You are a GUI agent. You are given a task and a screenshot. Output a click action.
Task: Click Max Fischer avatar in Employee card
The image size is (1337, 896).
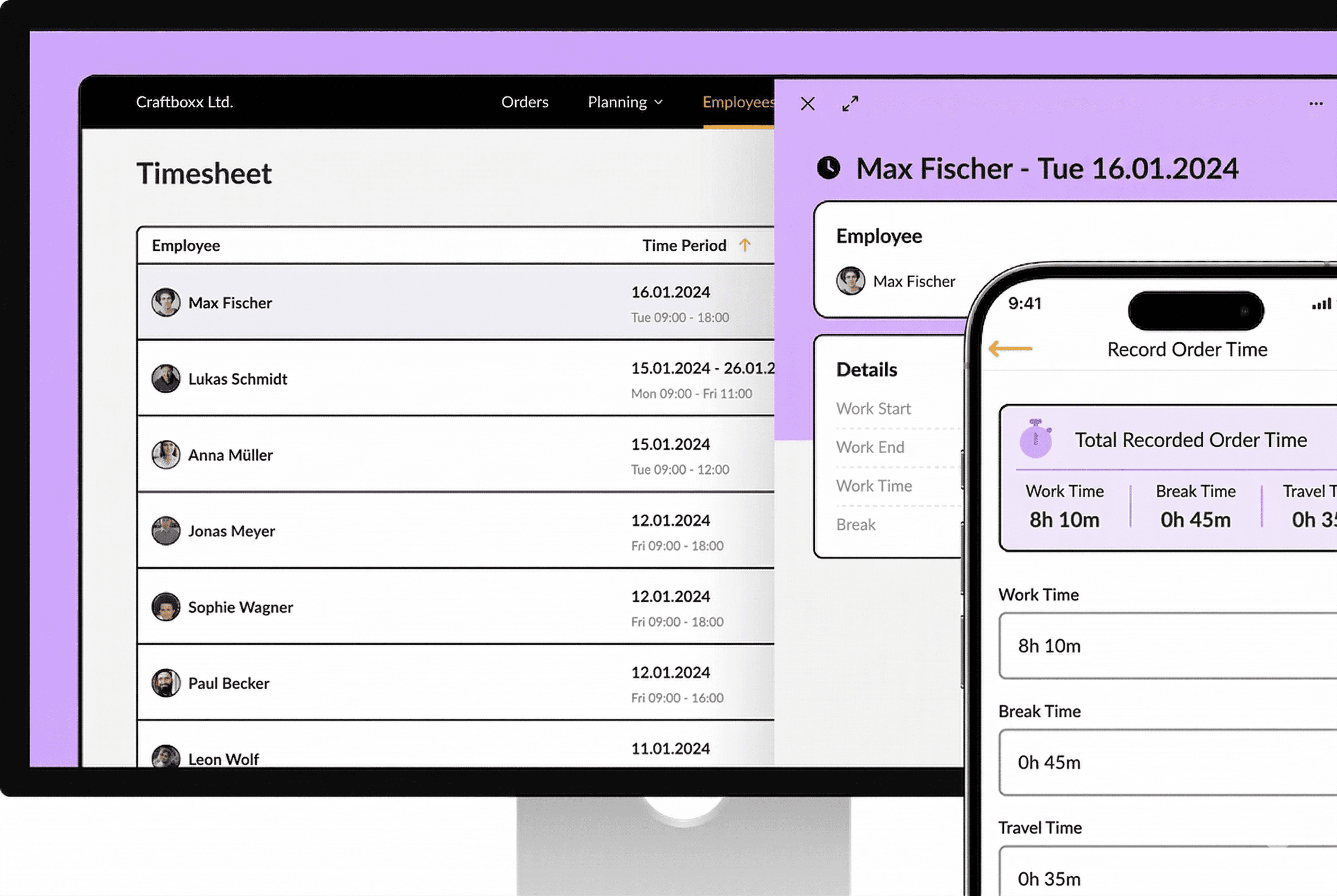pyautogui.click(x=850, y=281)
